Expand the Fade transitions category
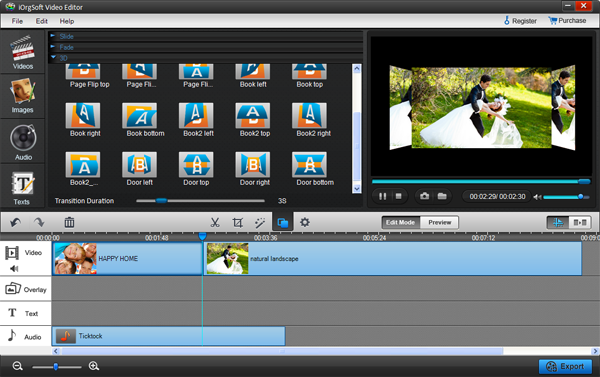The width and height of the screenshot is (600, 377). [206, 47]
